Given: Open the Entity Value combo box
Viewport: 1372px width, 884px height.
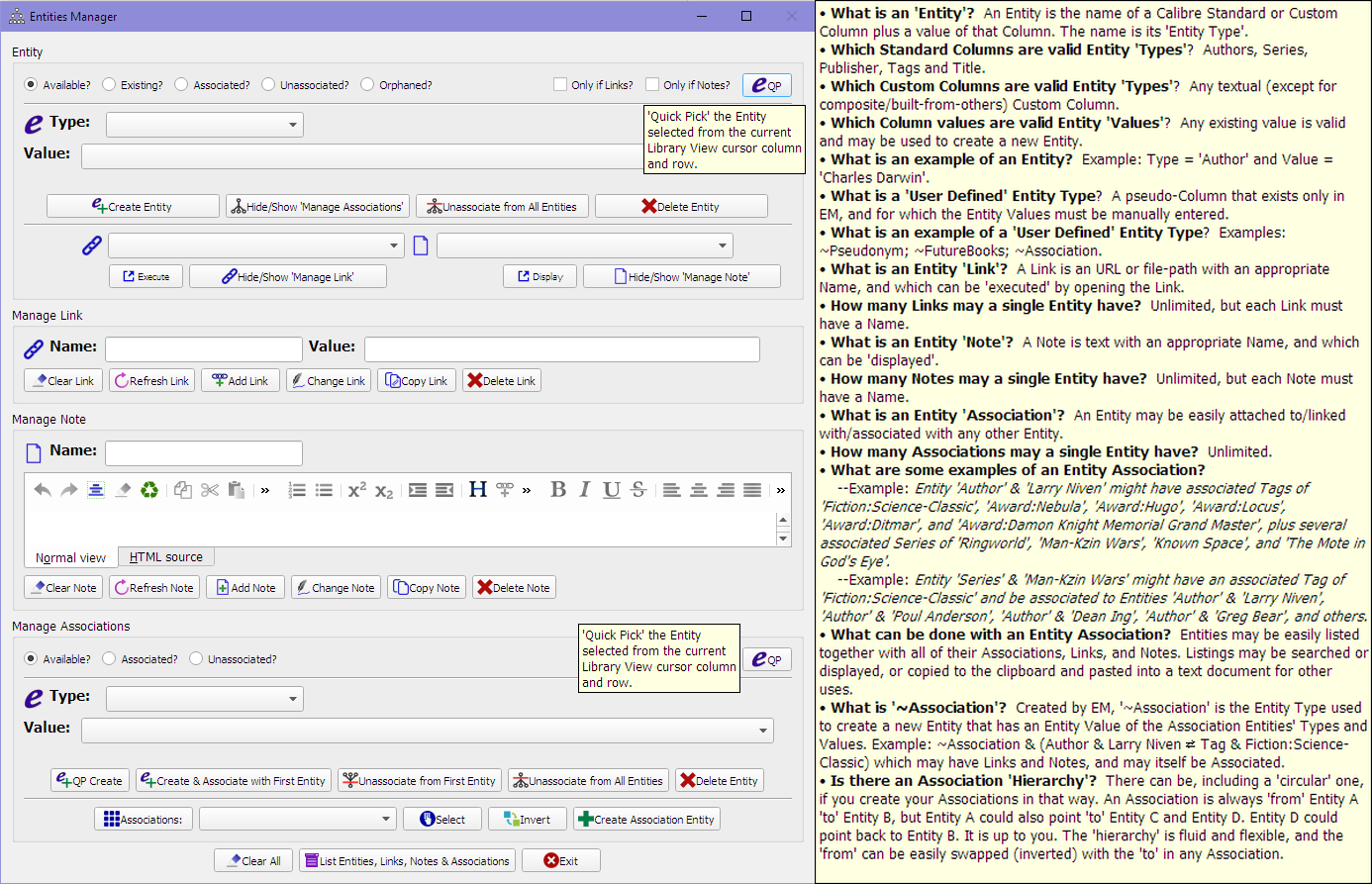Looking at the screenshot, I should click(x=362, y=156).
